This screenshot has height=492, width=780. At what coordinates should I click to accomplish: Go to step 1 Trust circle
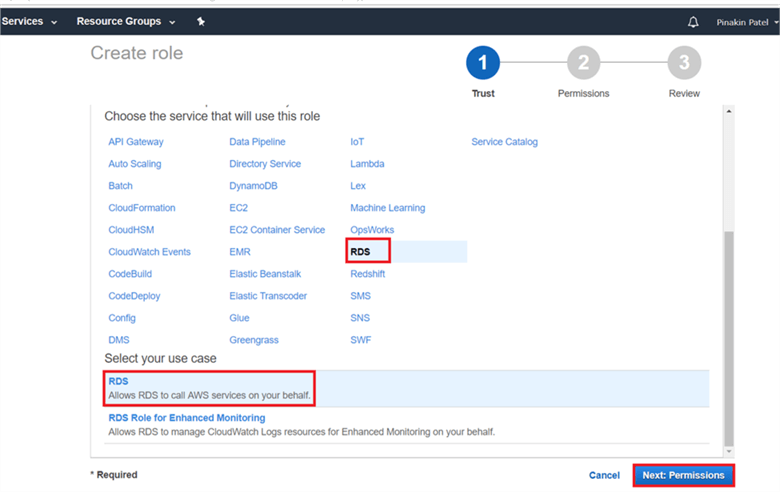tap(483, 63)
